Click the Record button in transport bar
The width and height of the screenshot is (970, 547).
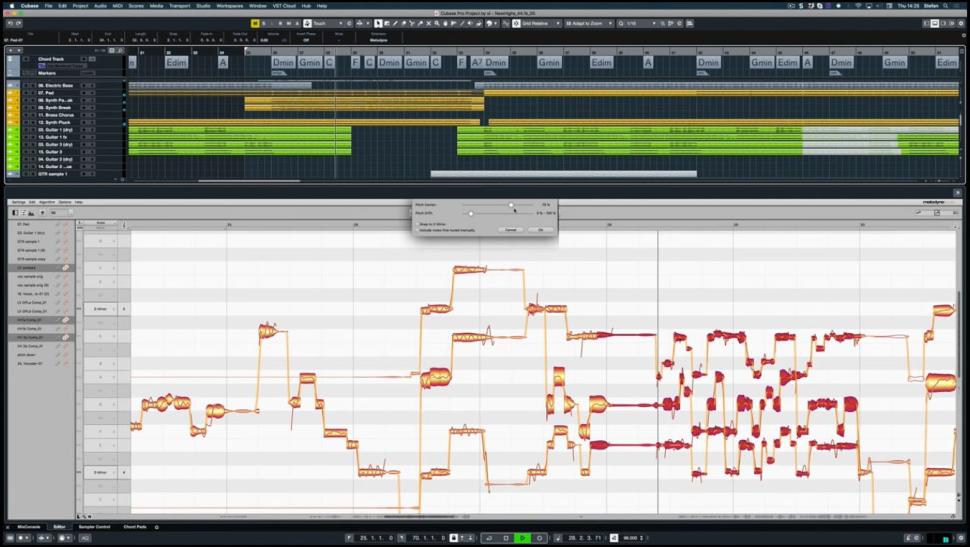[539, 538]
